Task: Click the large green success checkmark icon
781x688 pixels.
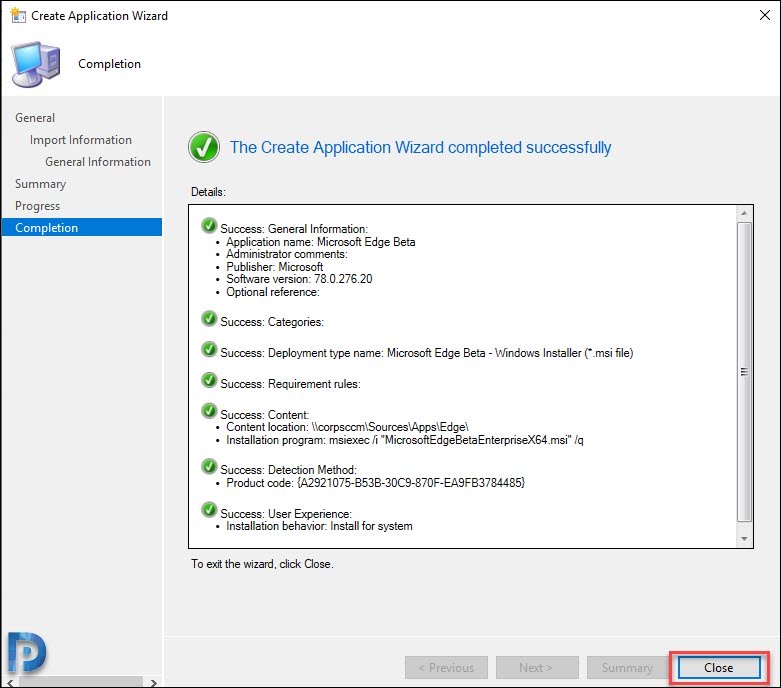Action: pyautogui.click(x=204, y=147)
